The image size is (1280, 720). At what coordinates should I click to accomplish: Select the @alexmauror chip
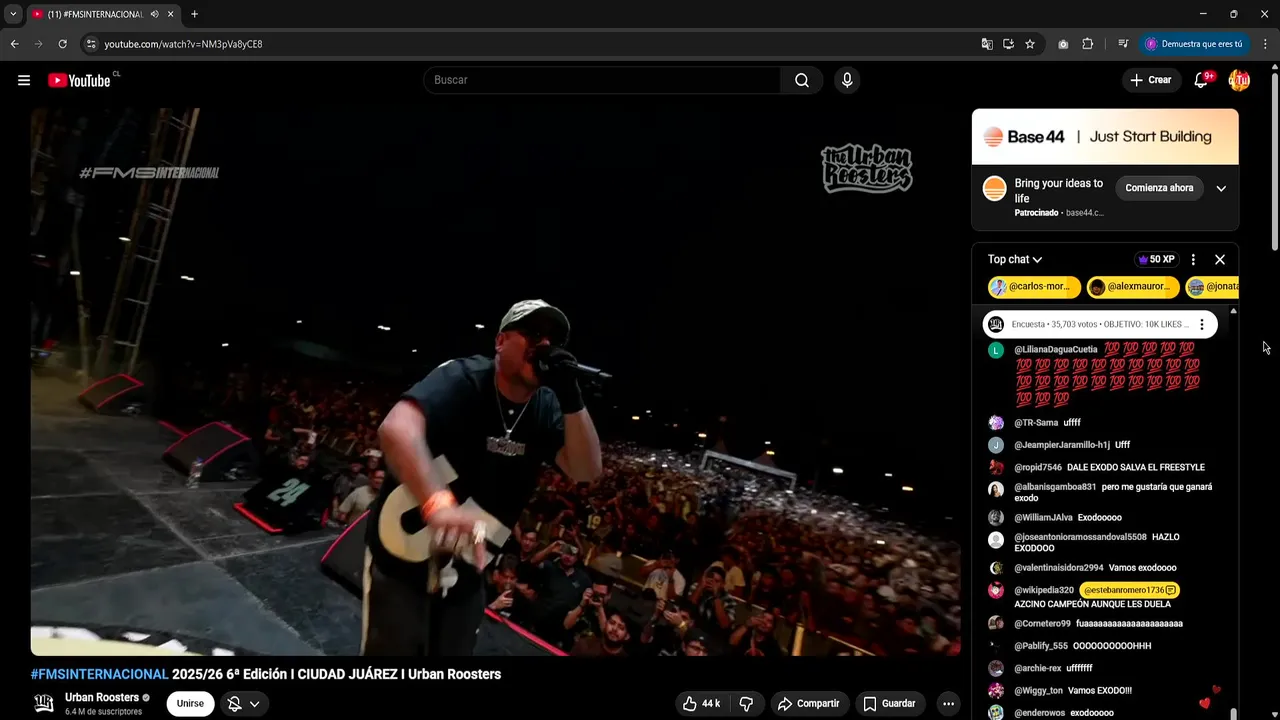[x=1133, y=287]
